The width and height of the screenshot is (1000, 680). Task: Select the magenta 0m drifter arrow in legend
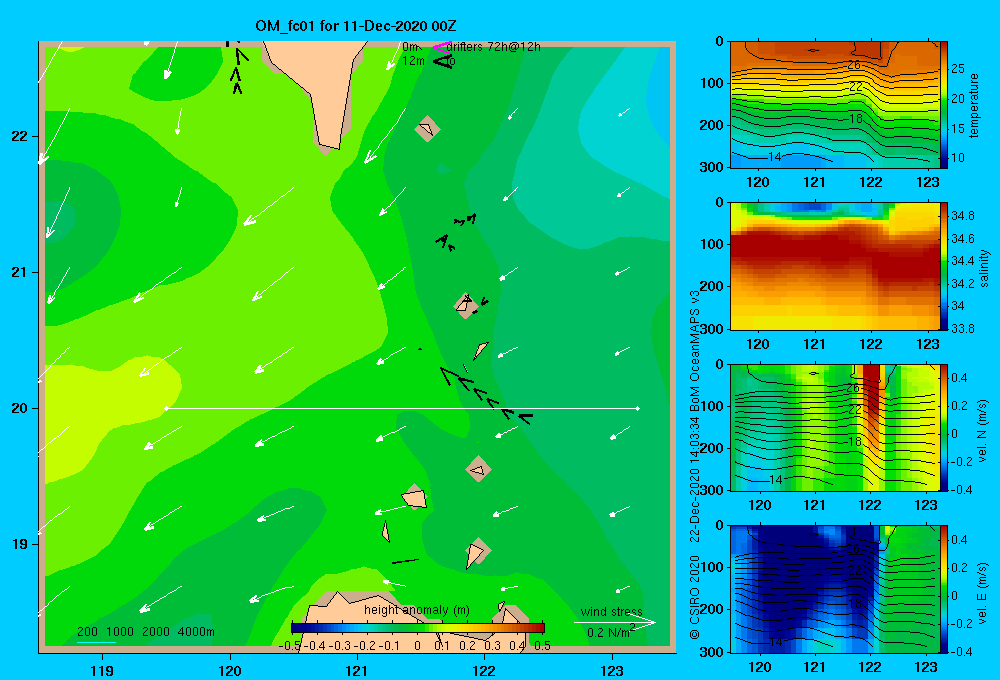point(441,47)
